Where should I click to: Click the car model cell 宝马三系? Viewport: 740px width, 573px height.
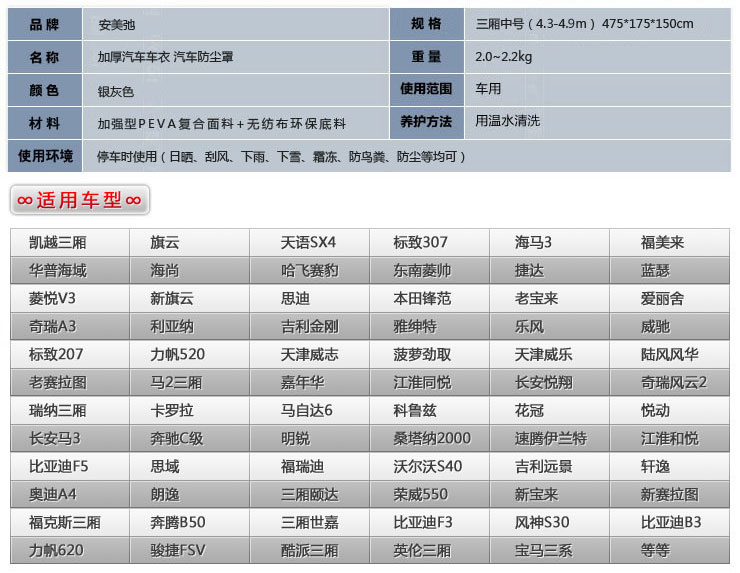549,550
